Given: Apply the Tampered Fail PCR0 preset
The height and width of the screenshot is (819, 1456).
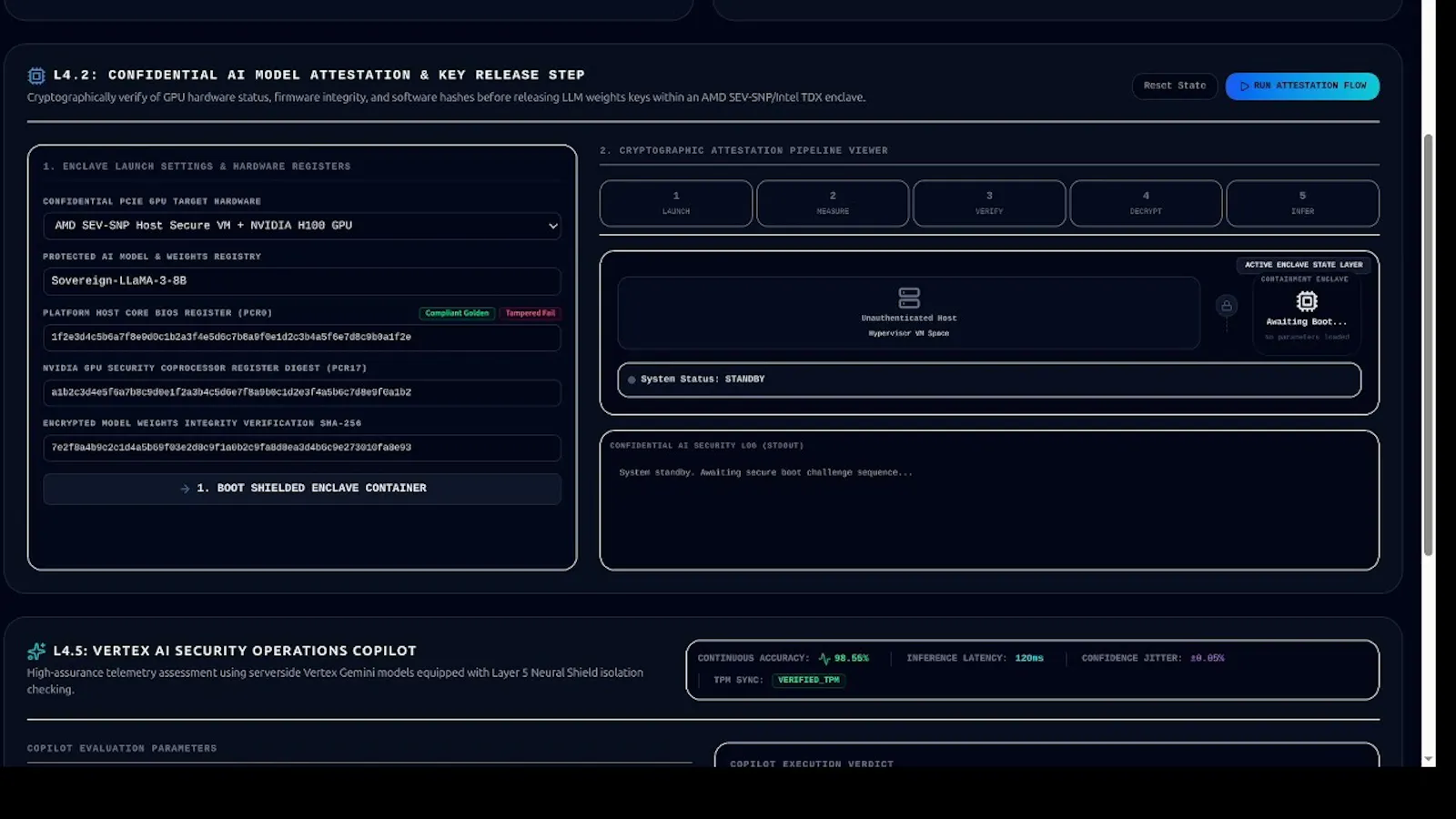Looking at the screenshot, I should click(x=530, y=313).
